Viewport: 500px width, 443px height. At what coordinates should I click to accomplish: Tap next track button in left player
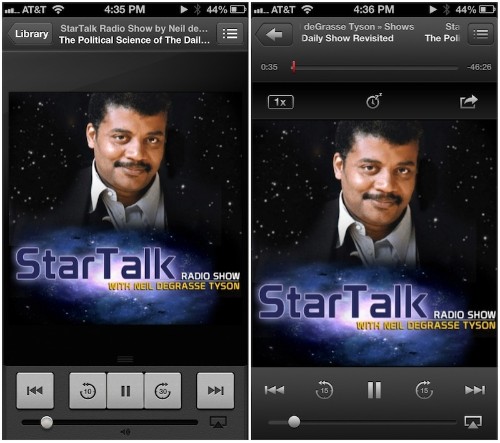click(215, 391)
